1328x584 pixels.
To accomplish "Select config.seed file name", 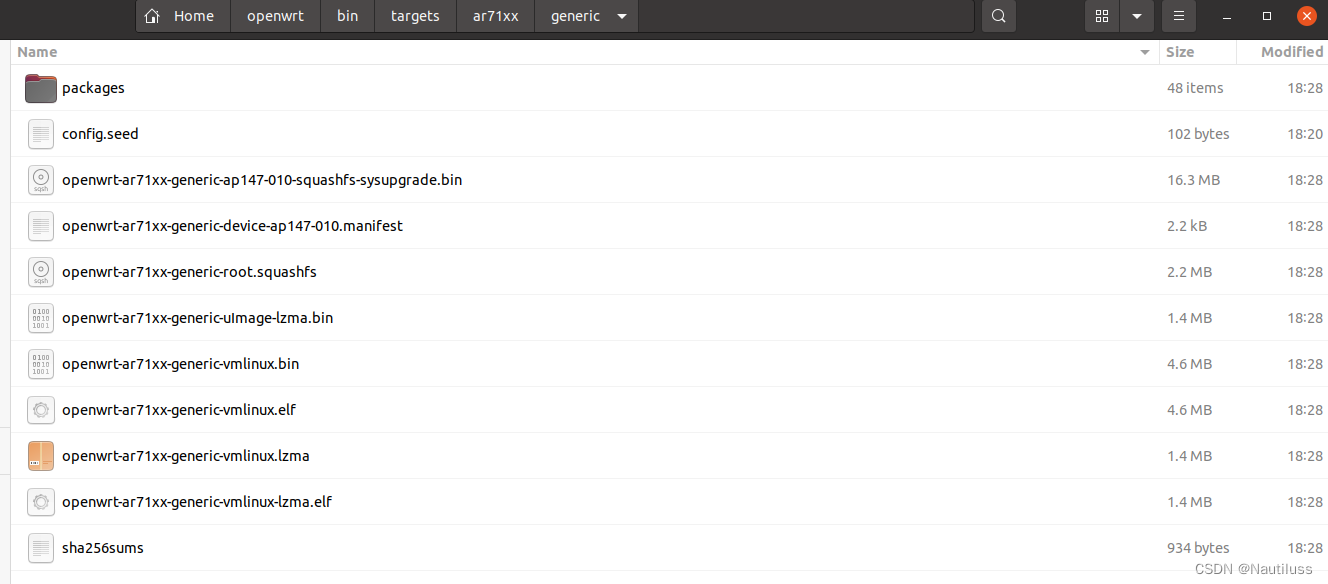I will (x=100, y=134).
